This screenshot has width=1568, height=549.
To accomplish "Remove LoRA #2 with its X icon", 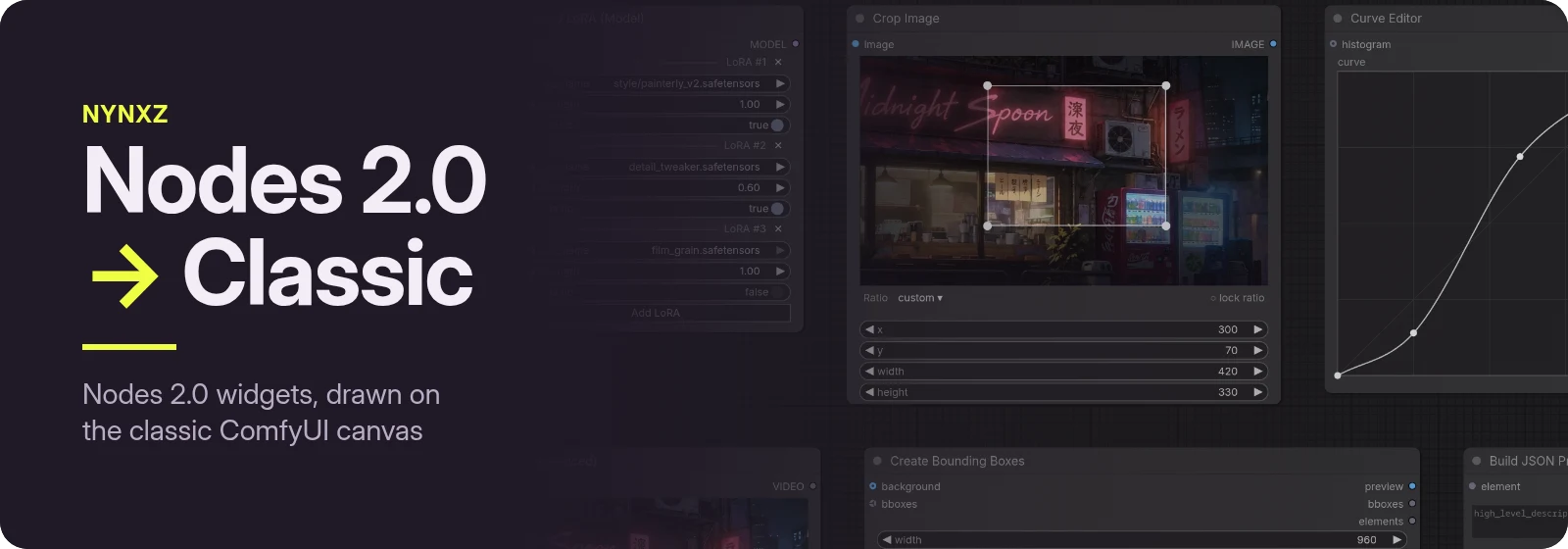I will coord(778,145).
